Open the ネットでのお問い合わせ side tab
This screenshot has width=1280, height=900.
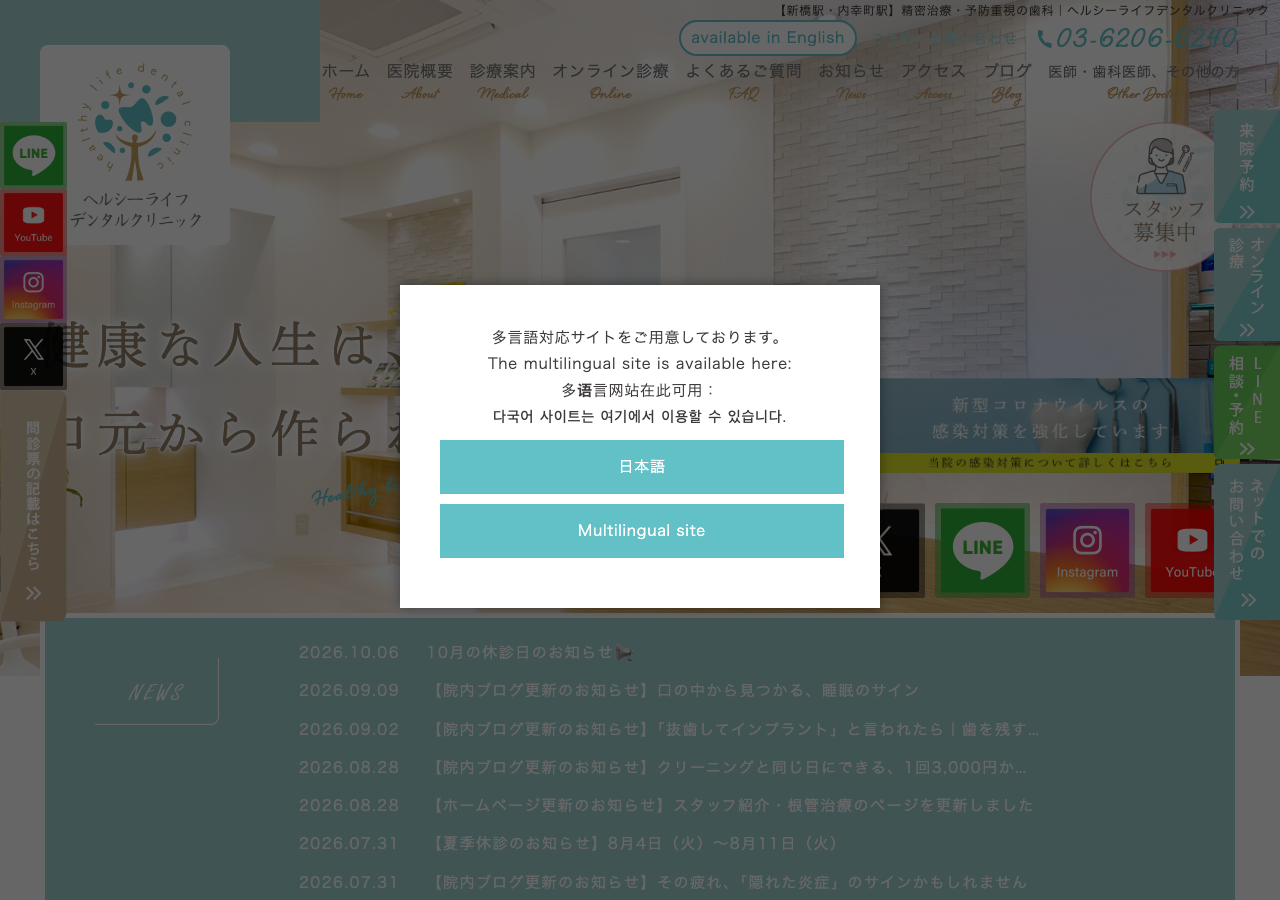1247,541
